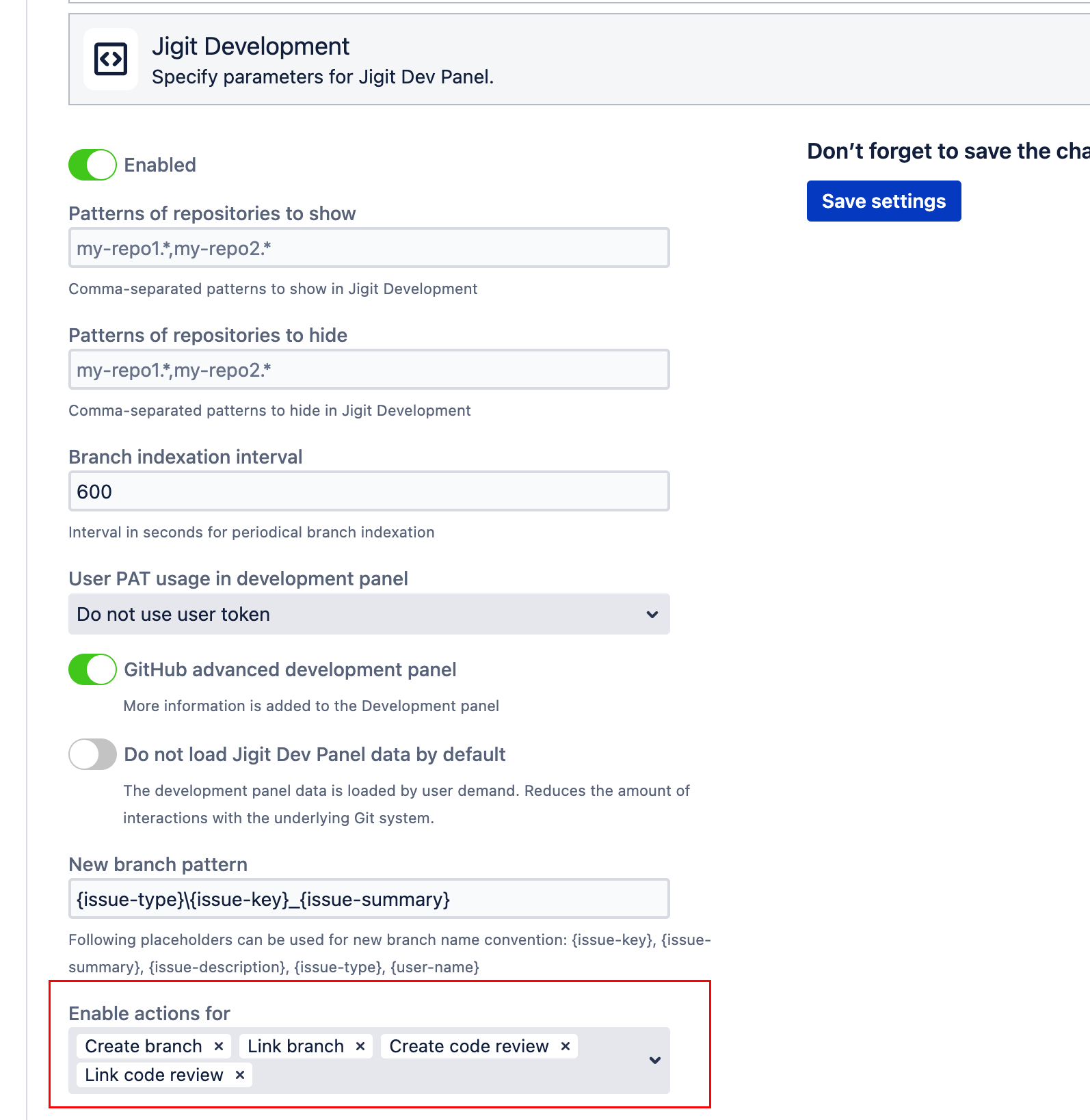Select the Create code review action tag
This screenshot has height=1120, width=1090.
[x=468, y=1046]
